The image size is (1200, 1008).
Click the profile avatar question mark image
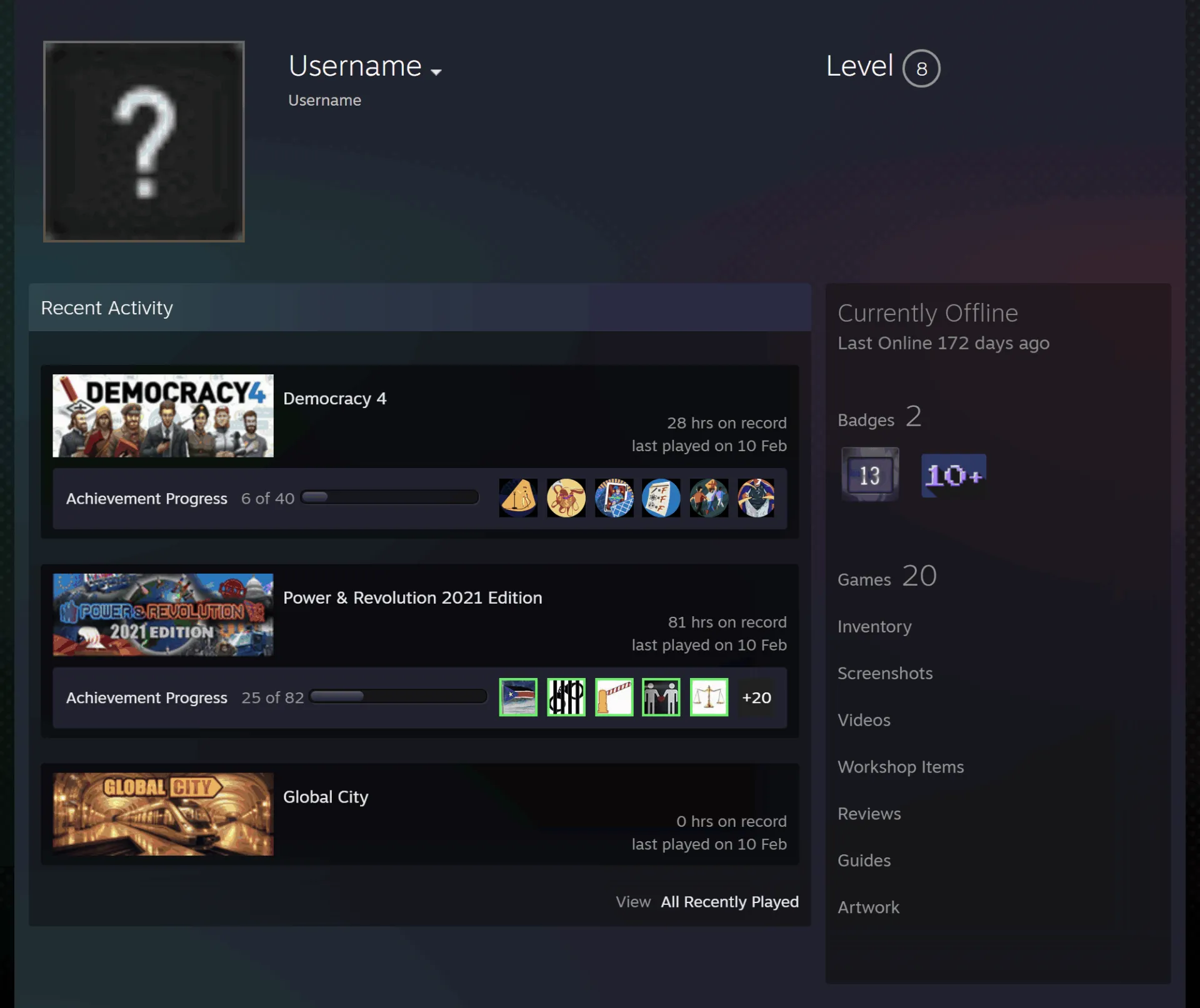click(x=144, y=141)
